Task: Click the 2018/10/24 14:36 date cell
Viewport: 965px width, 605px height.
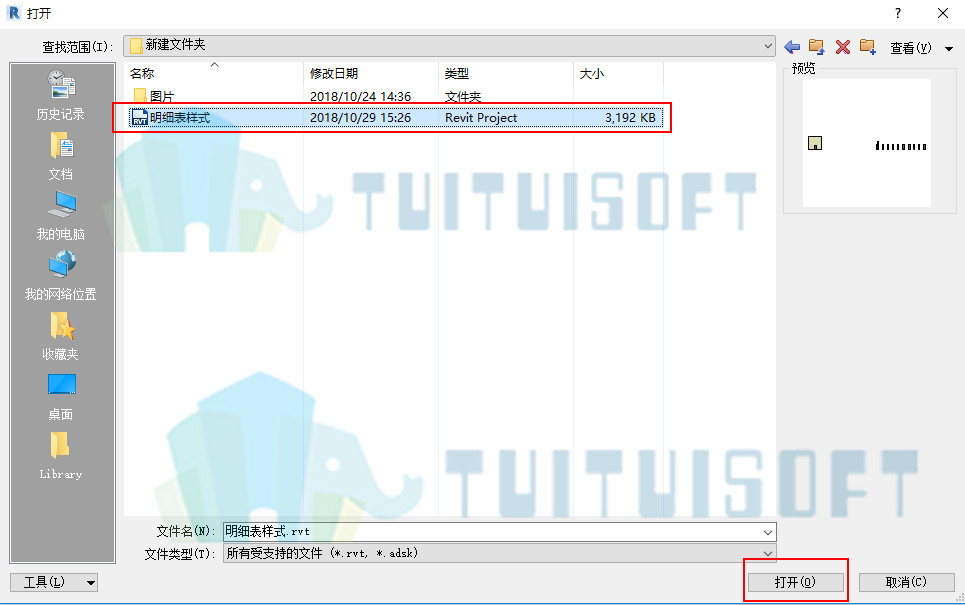Action: [360, 97]
